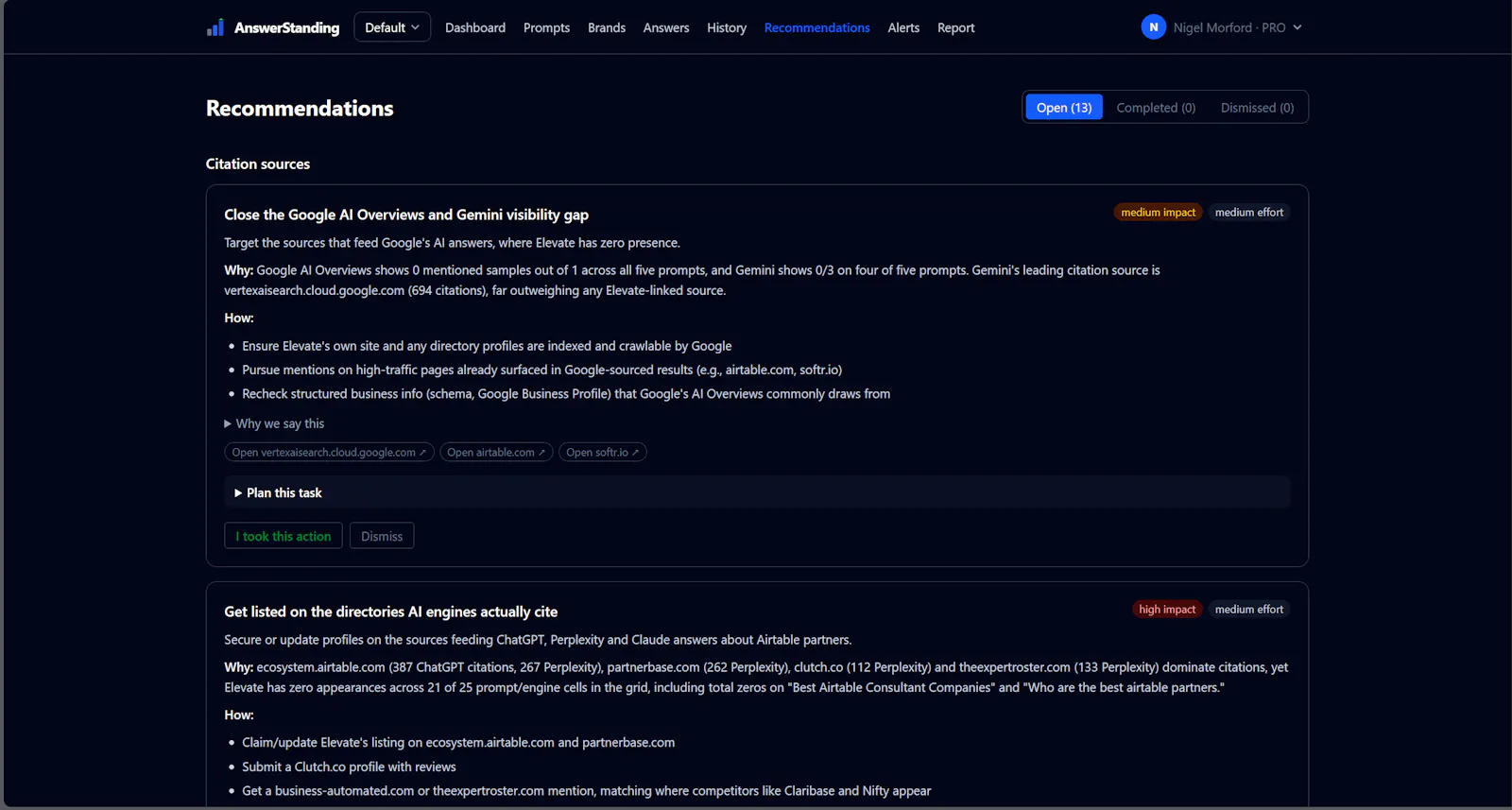Click the 'high impact' badge on the directories card

coord(1167,610)
